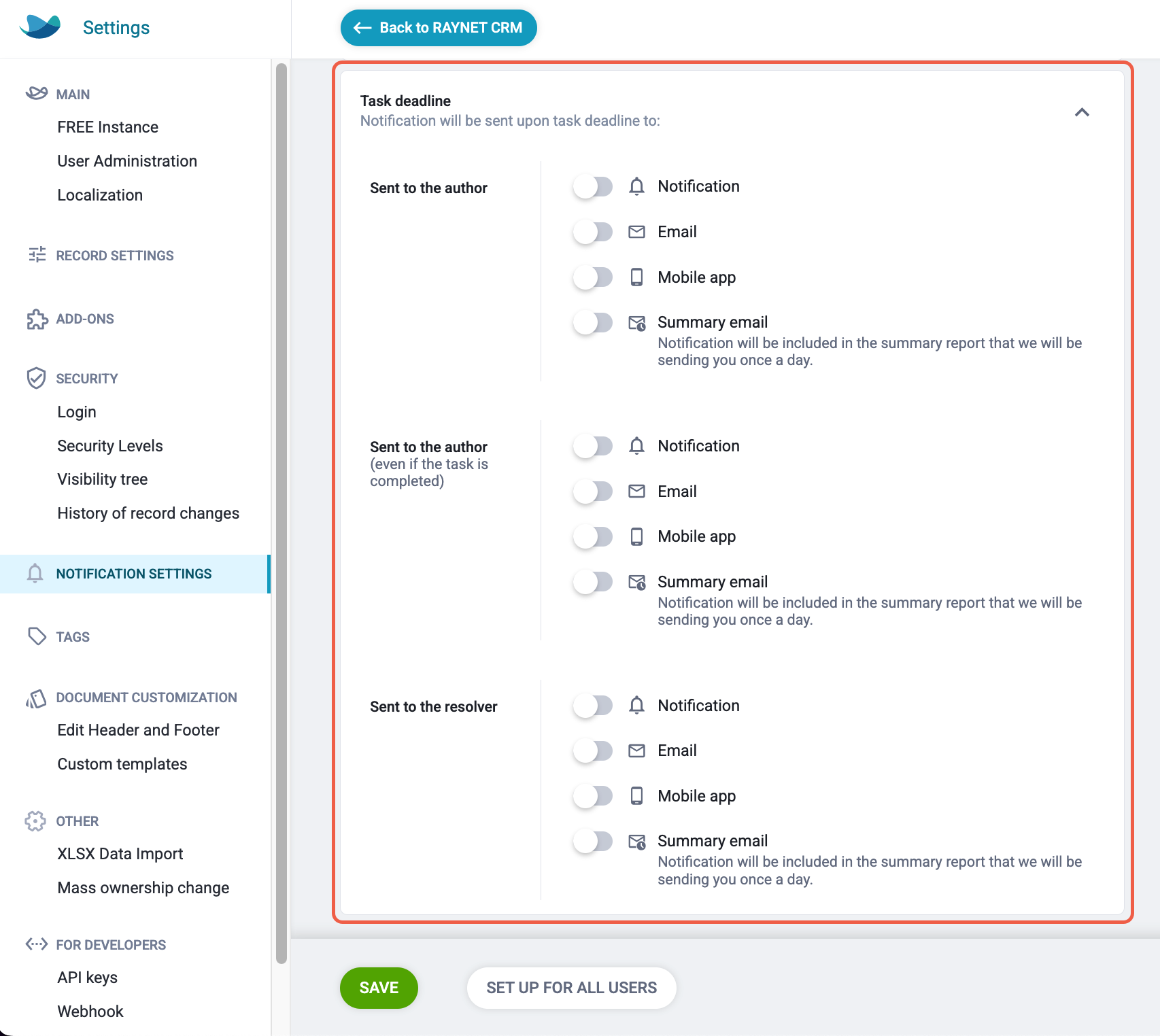Click the Document Customization icon
The image size is (1160, 1036).
click(x=36, y=698)
